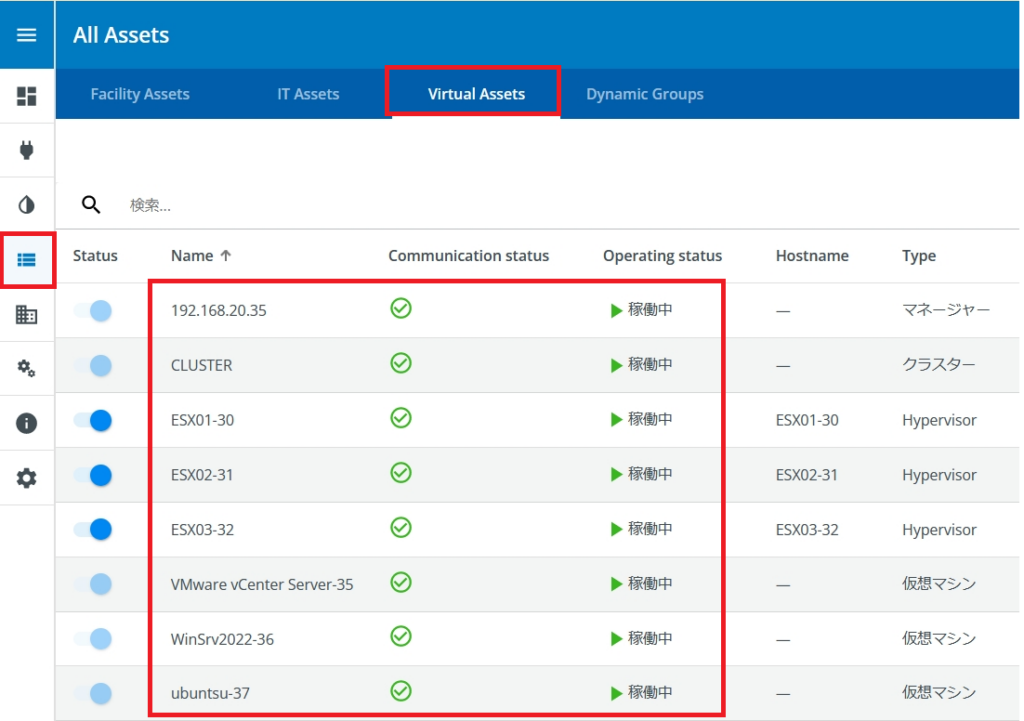Open the dashboard grid icon in sidebar

pyautogui.click(x=27, y=93)
